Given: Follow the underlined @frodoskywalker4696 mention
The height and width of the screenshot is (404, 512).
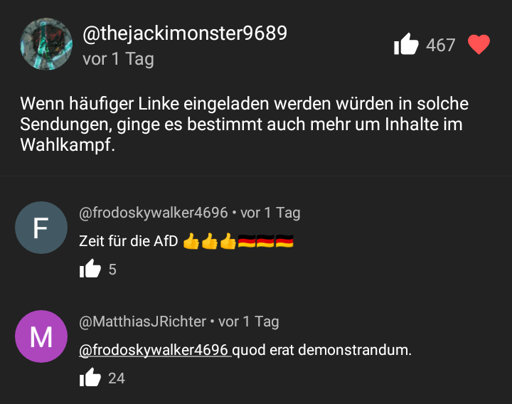Looking at the screenshot, I should pyautogui.click(x=155, y=350).
